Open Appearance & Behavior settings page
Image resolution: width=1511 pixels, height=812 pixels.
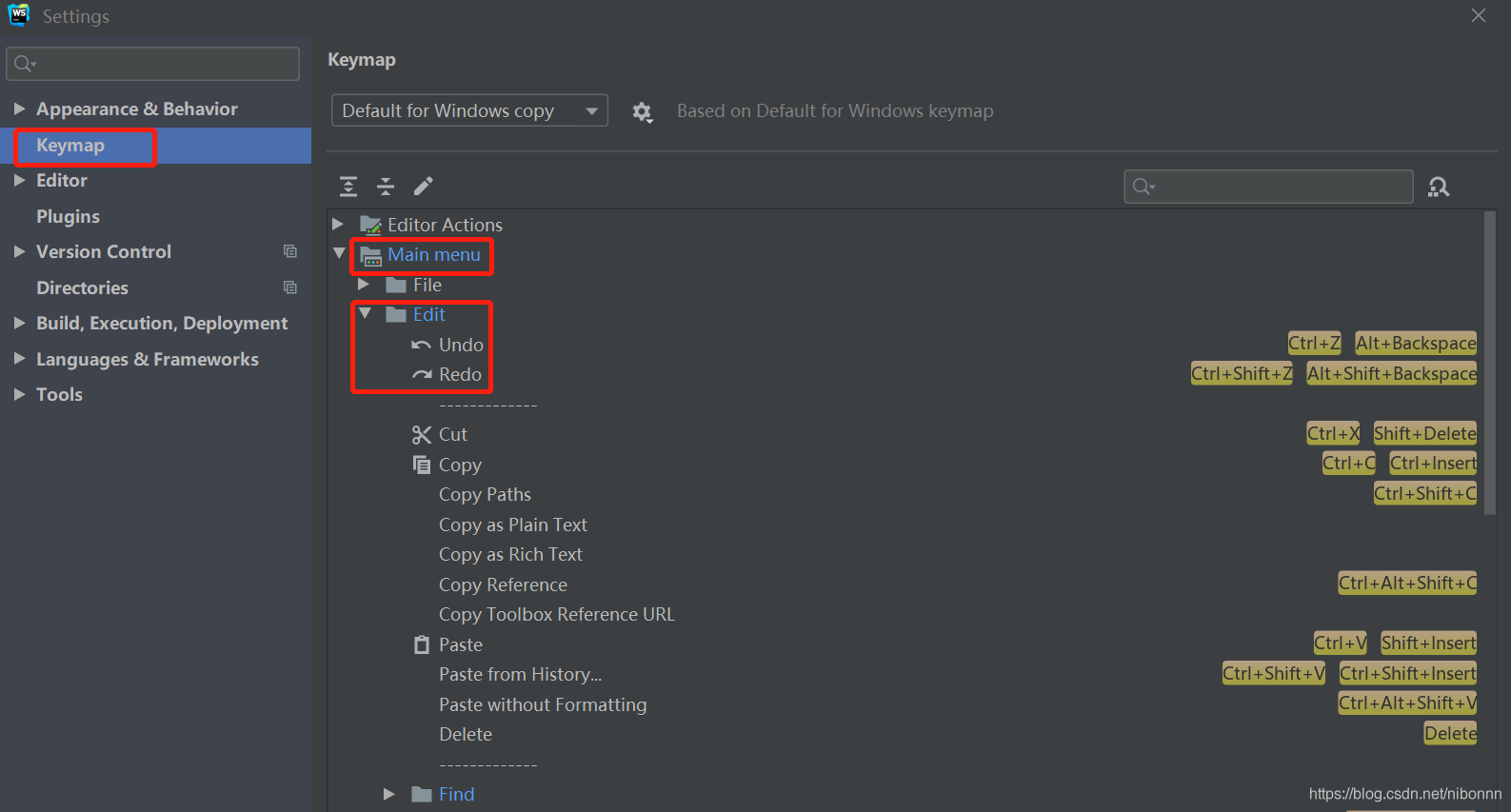coord(137,109)
